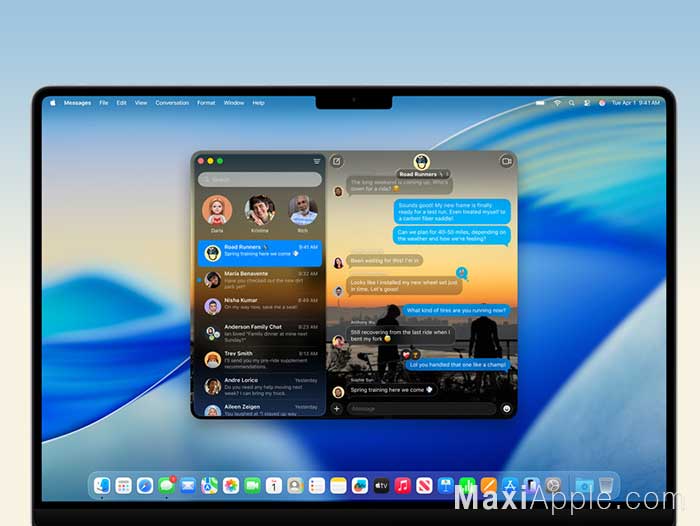
Task: Open the Conversation menu
Action: pos(172,103)
